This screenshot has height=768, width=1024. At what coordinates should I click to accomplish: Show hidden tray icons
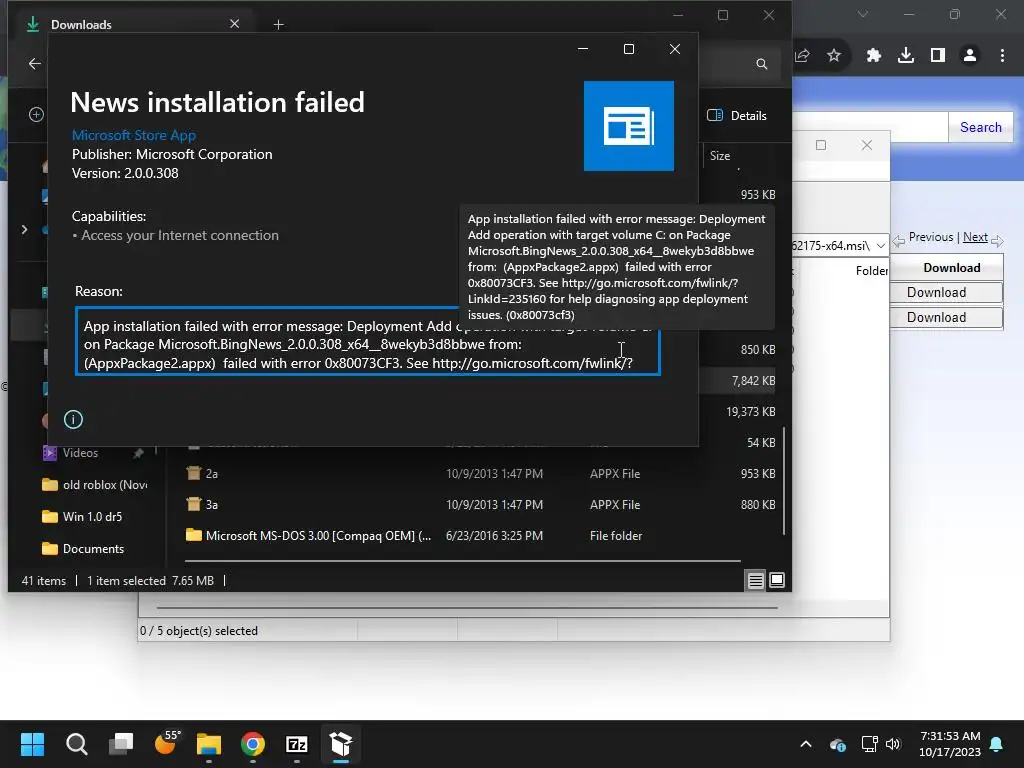tap(806, 744)
